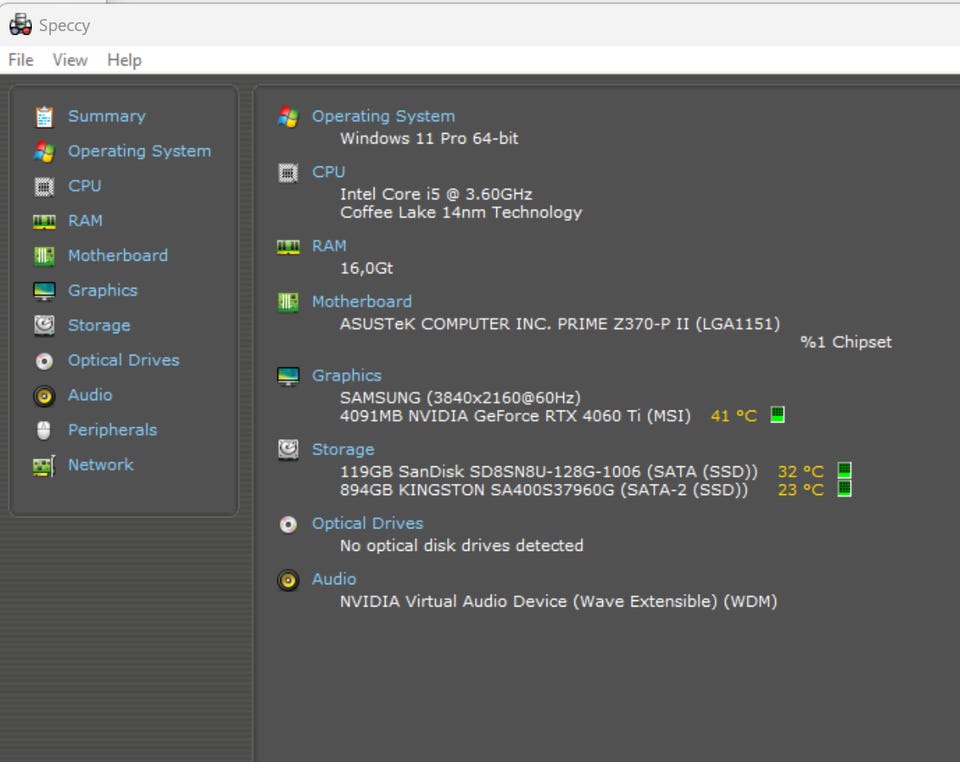Open the File menu
This screenshot has width=960, height=762.
(21, 60)
